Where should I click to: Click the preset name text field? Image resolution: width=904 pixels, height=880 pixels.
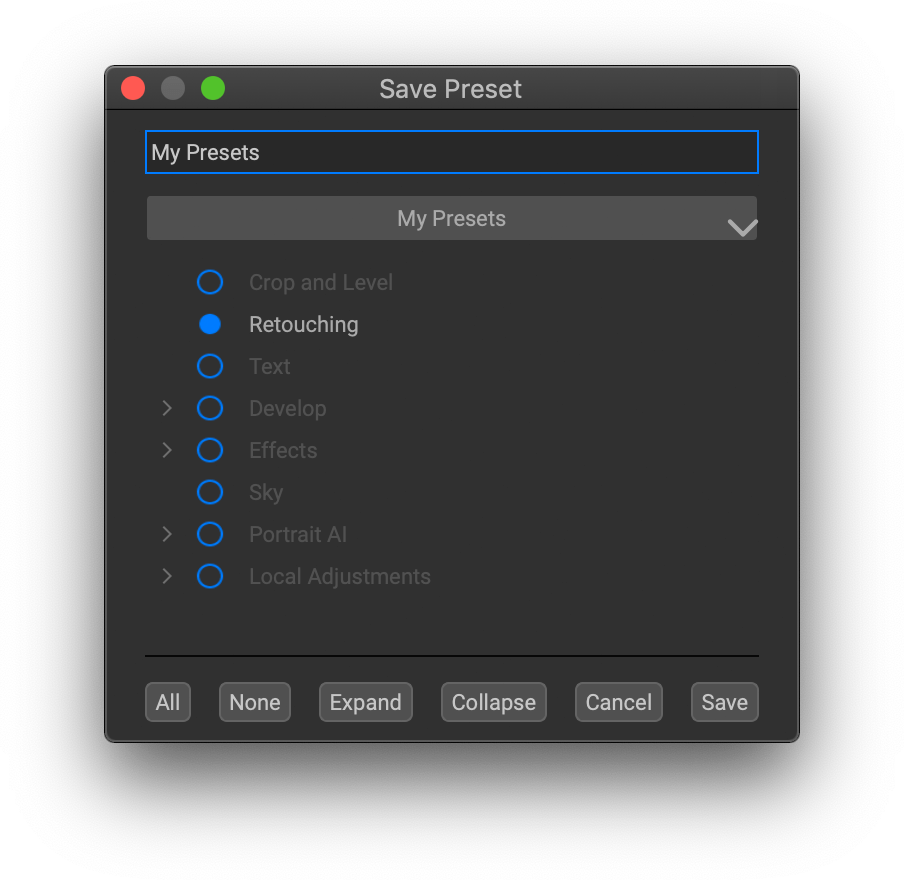point(452,153)
